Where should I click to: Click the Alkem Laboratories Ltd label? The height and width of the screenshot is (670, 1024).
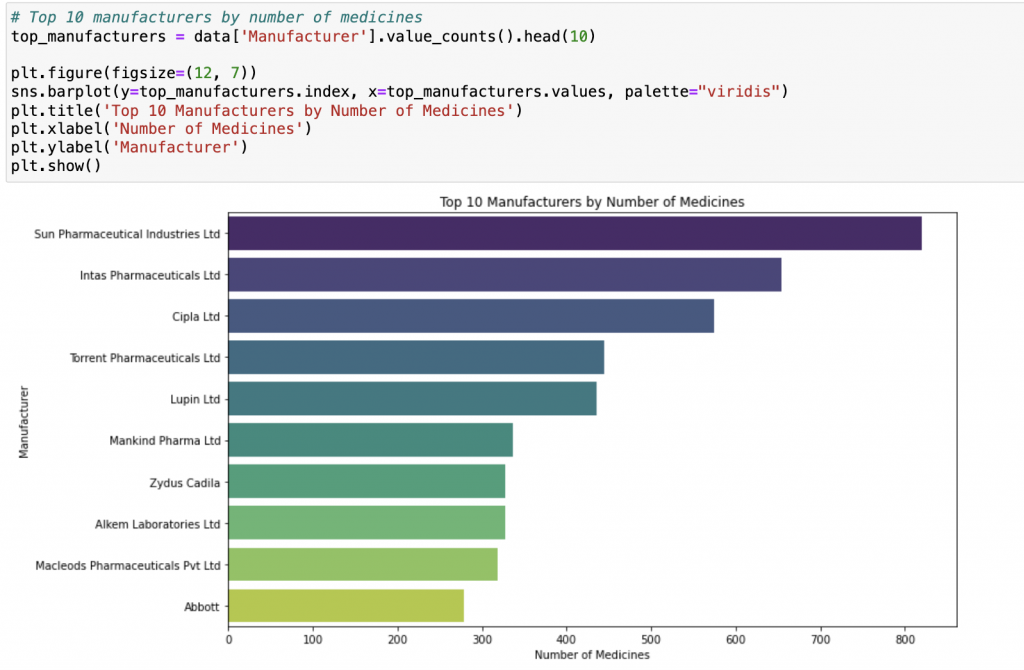157,524
